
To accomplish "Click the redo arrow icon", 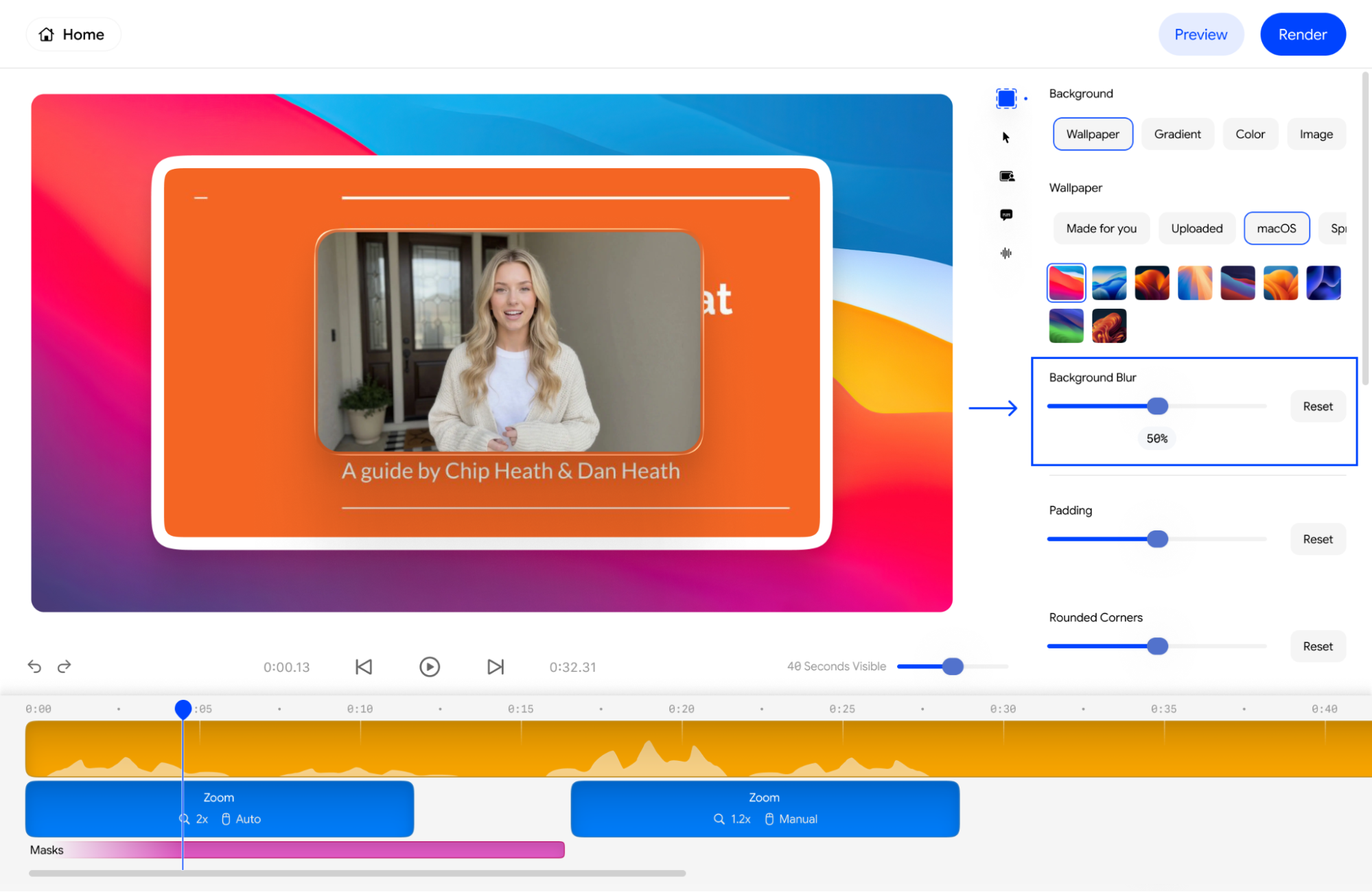I will pyautogui.click(x=65, y=666).
